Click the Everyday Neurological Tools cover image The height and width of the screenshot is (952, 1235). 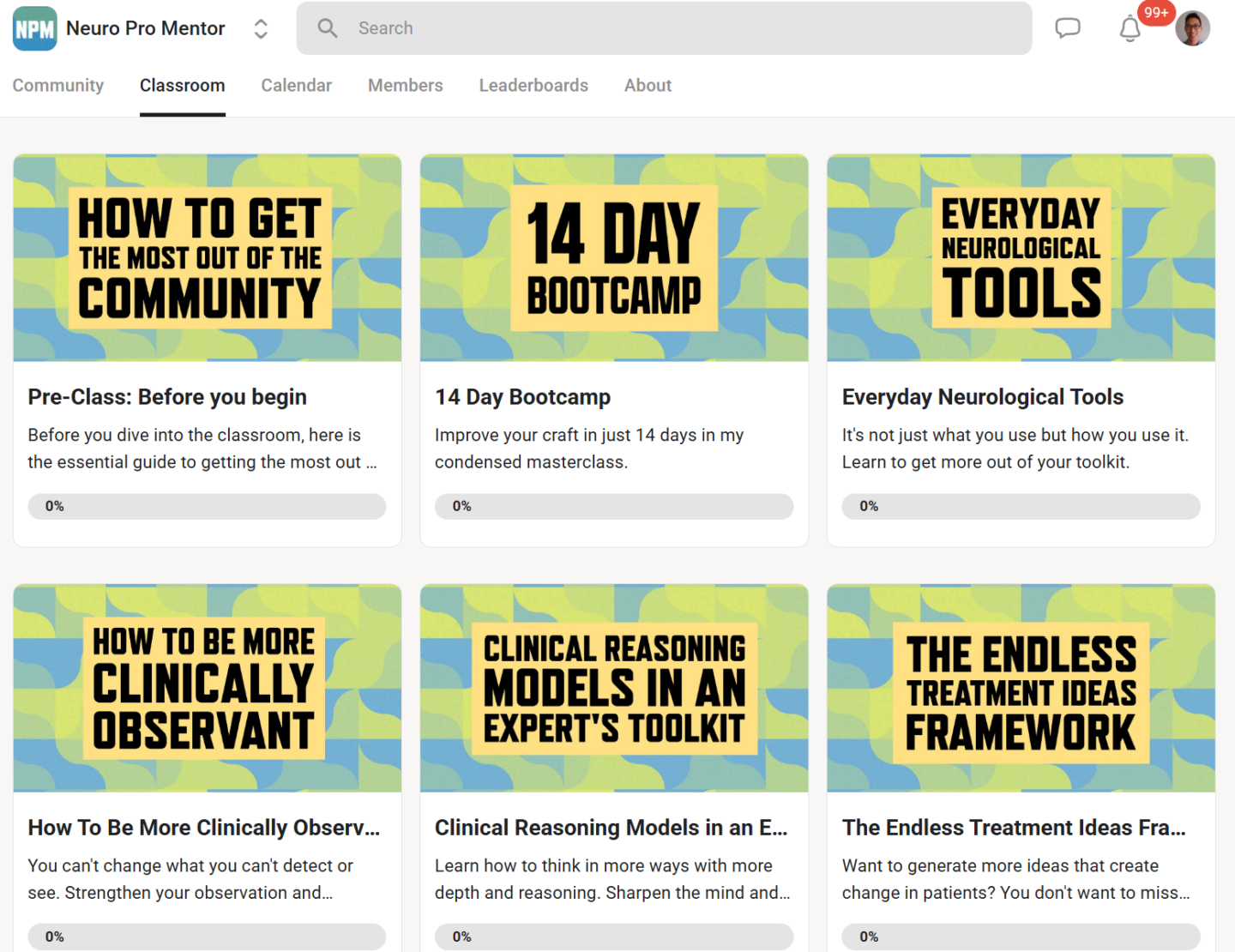1021,258
